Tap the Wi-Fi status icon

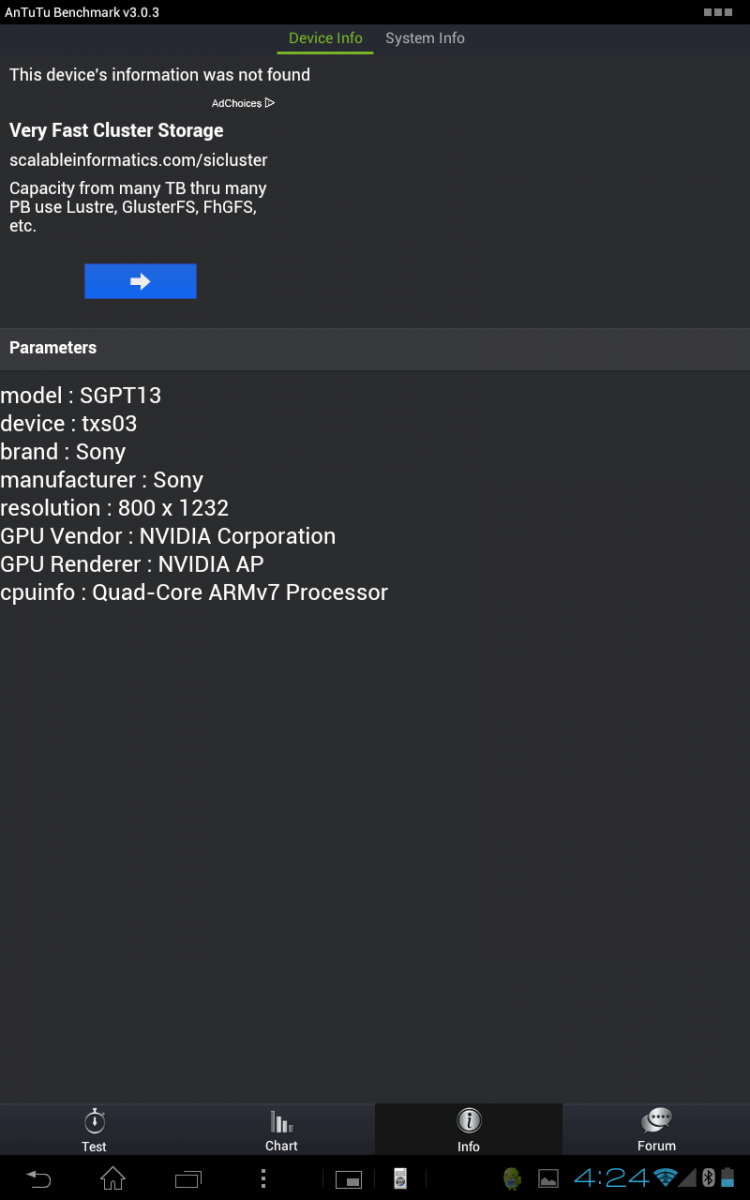[666, 1177]
